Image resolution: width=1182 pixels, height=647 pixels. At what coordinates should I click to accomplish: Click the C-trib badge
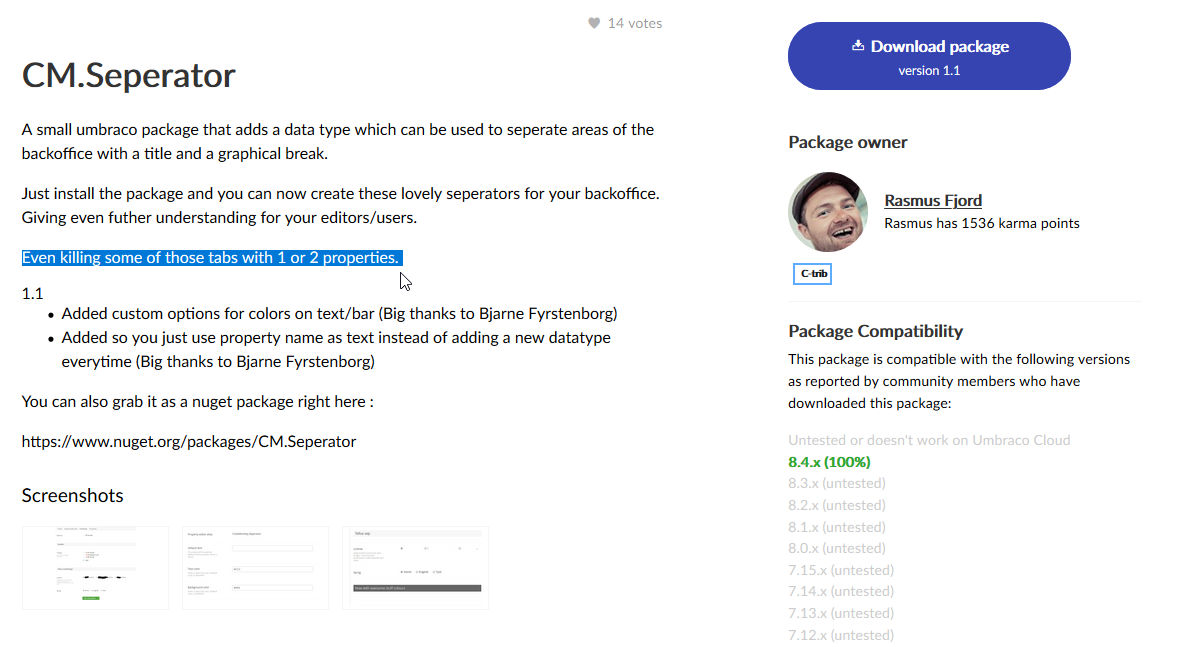click(x=812, y=274)
